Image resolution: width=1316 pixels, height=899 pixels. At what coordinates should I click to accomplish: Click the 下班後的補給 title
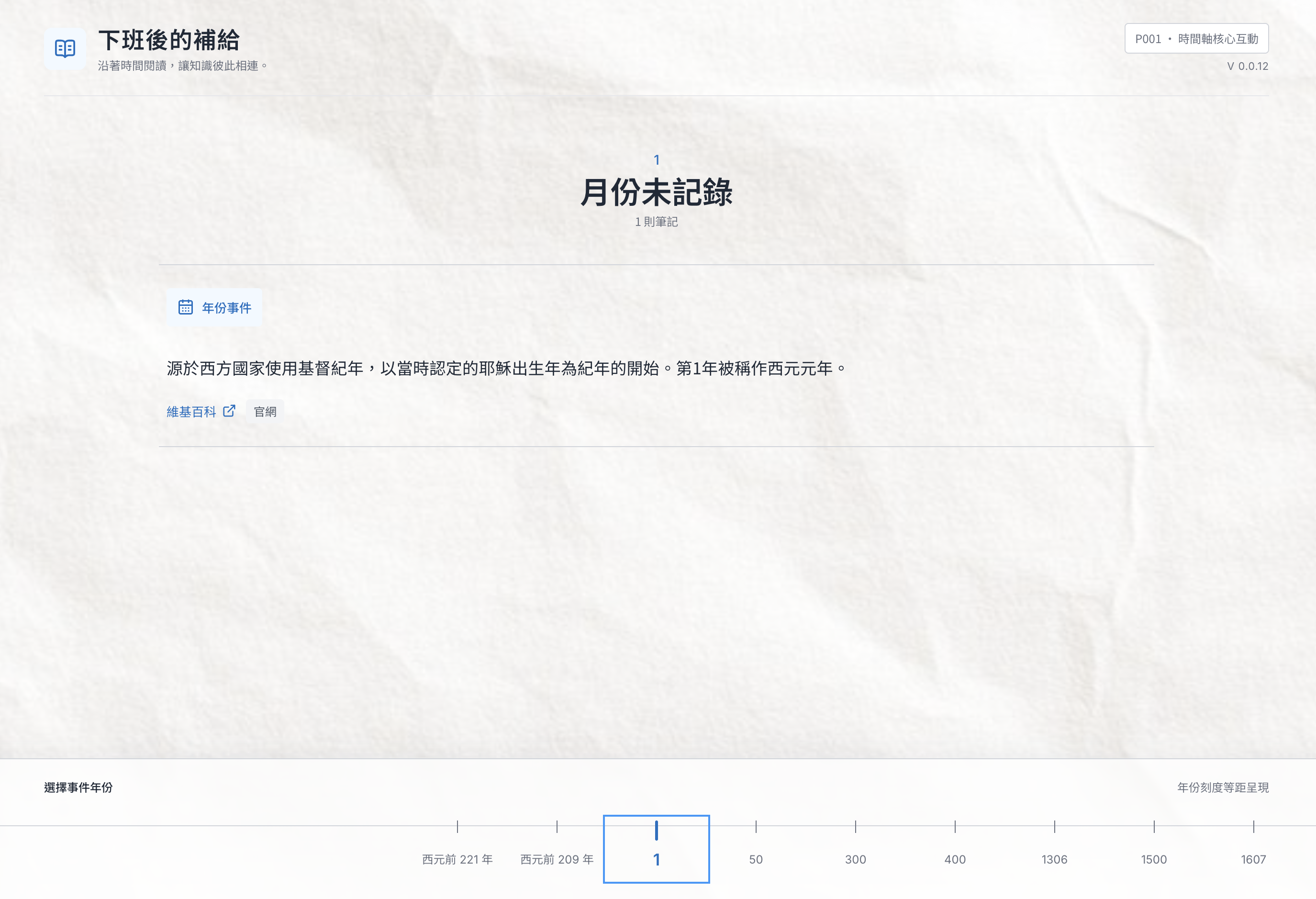click(169, 40)
